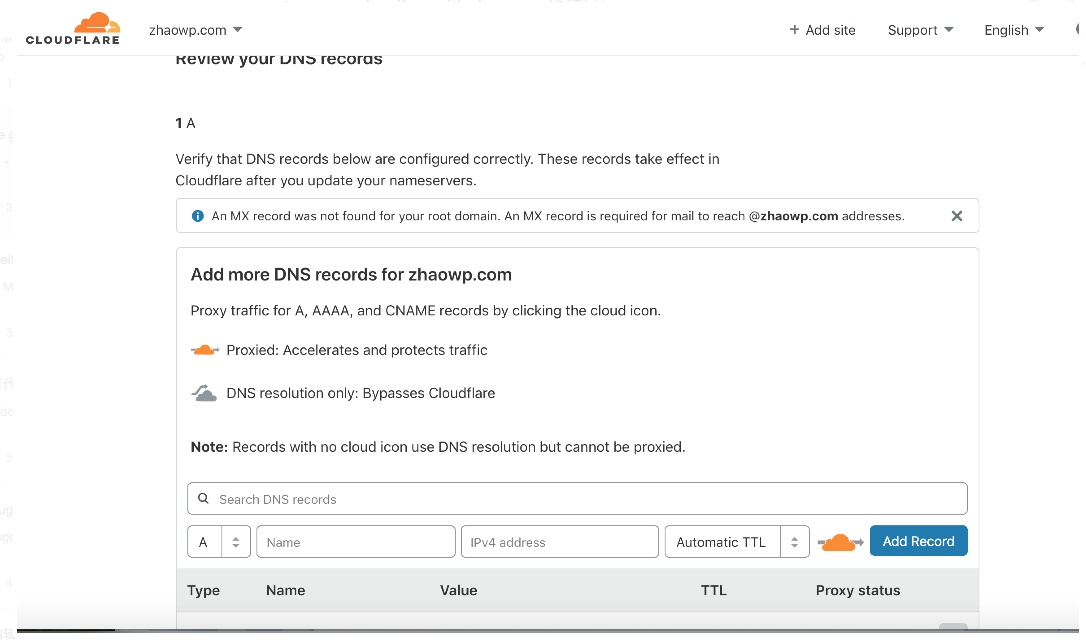Click the search magnifier icon
This screenshot has height=640, width=1086.
(x=203, y=499)
